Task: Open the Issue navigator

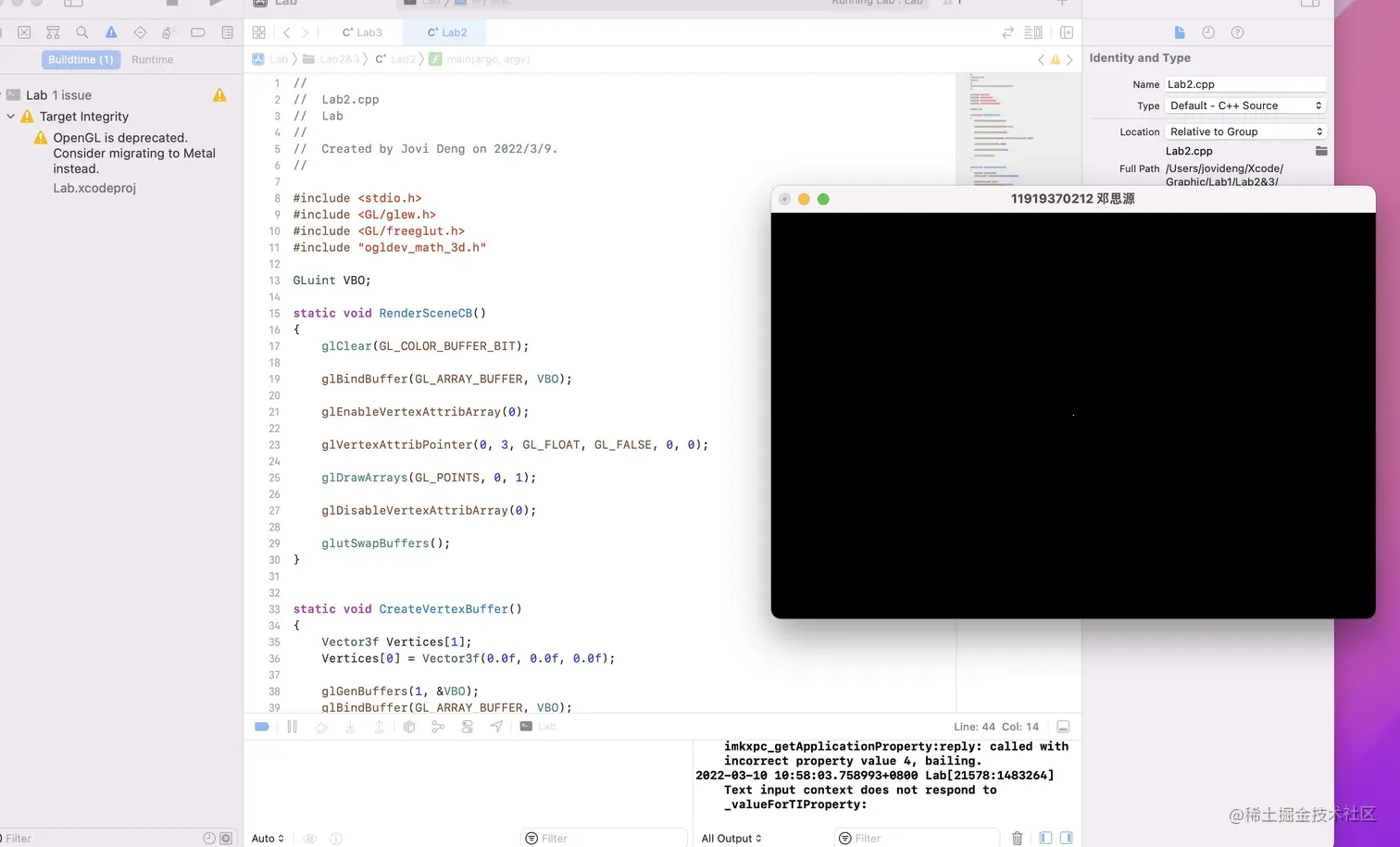Action: coord(110,31)
